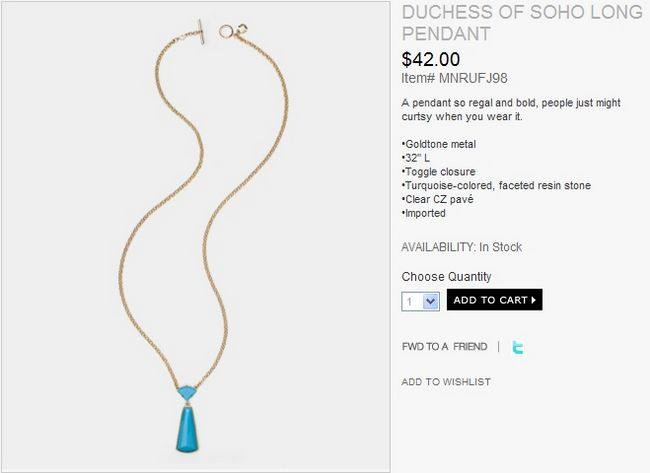The width and height of the screenshot is (650, 473).
Task: Click the Duchess of Soho Long Pendant title
Action: [522, 23]
